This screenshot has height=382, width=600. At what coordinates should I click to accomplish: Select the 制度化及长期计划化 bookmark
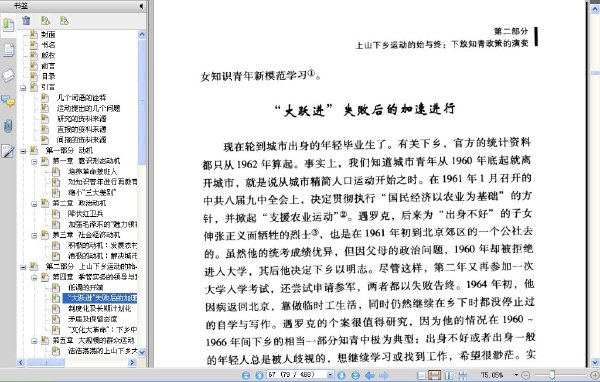click(x=99, y=308)
